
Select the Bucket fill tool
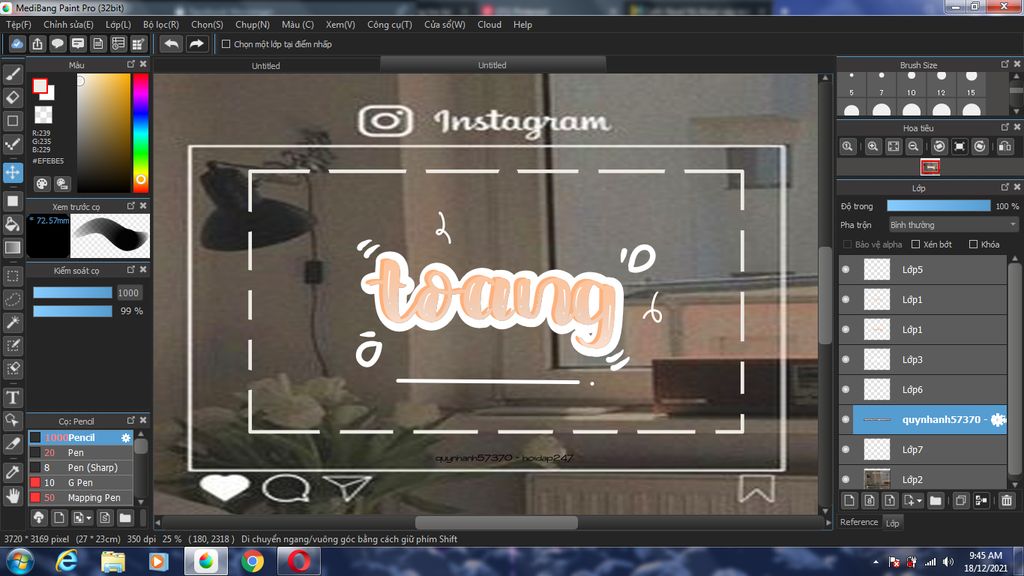pyautogui.click(x=12, y=225)
